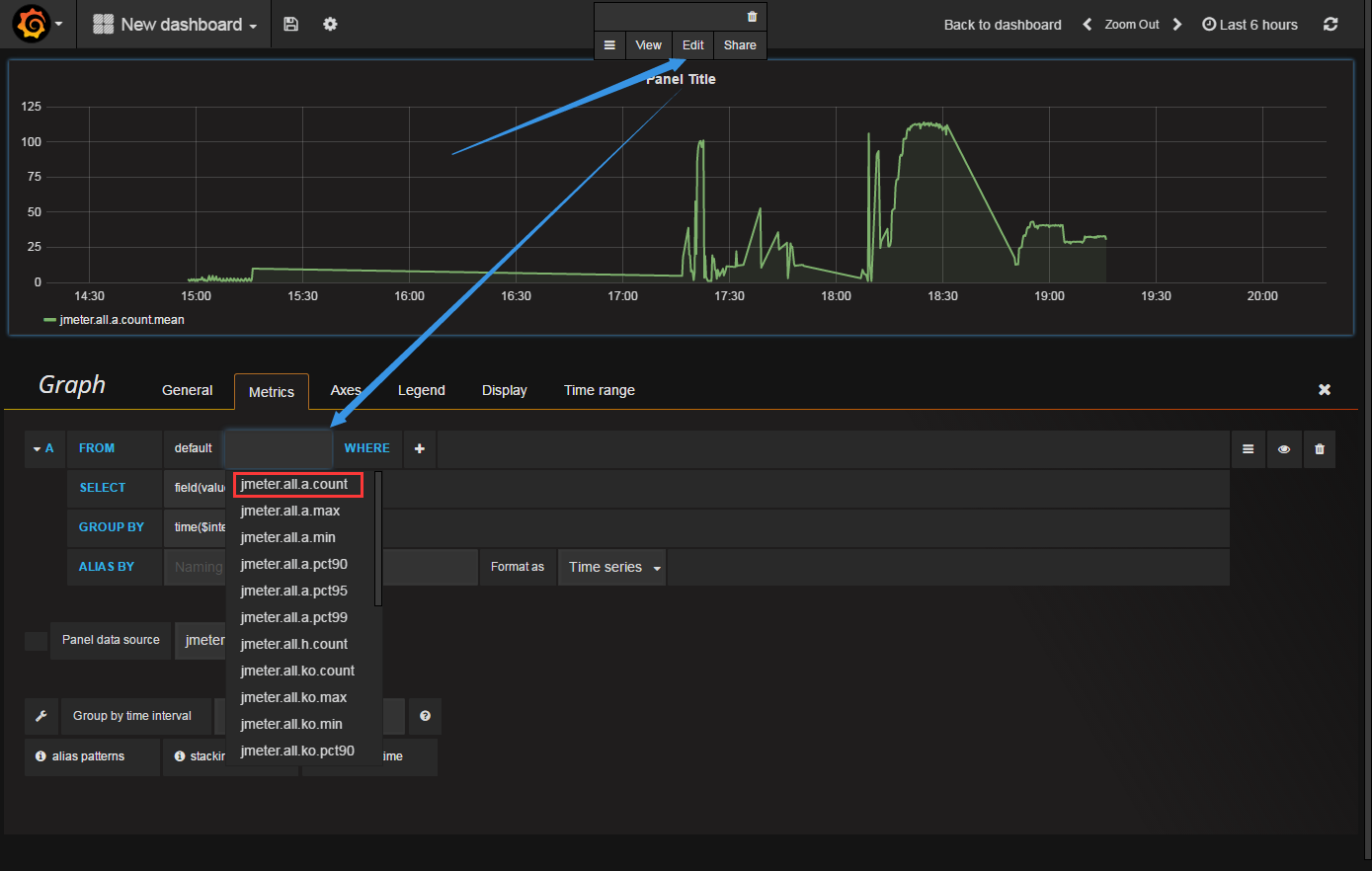Open query A row options menu icon
Image resolution: width=1372 pixels, height=871 pixels.
pos(1248,449)
